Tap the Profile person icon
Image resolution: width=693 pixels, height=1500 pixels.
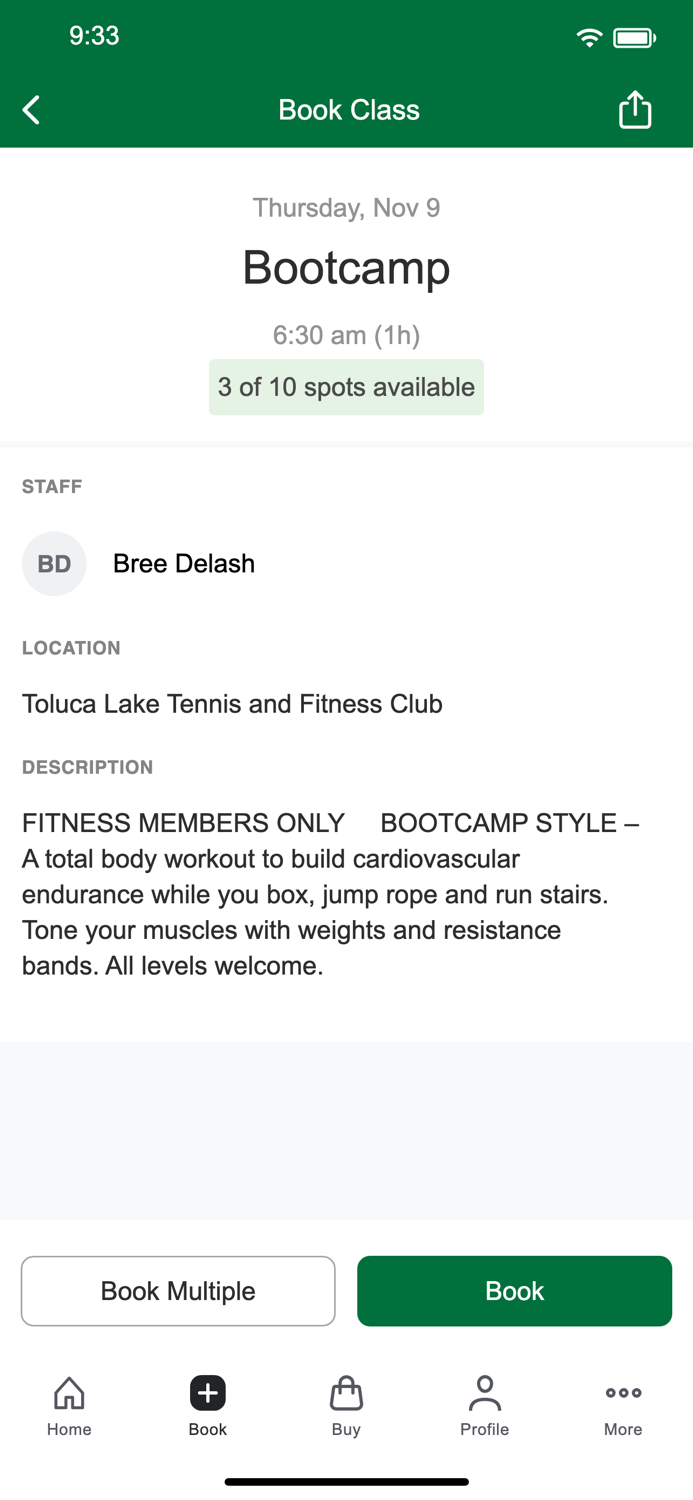tap(484, 1393)
